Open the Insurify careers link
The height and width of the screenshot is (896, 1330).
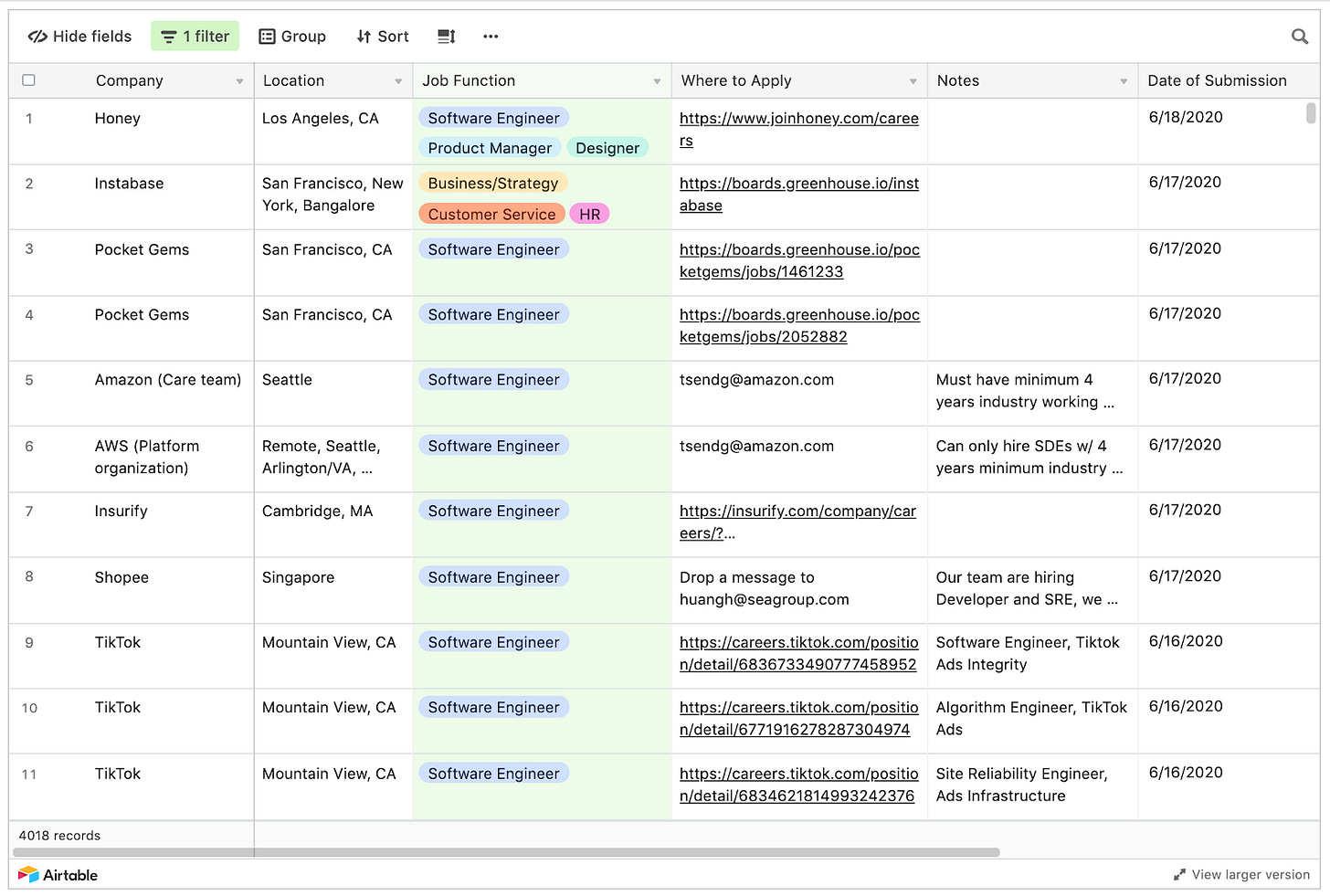[x=797, y=511]
